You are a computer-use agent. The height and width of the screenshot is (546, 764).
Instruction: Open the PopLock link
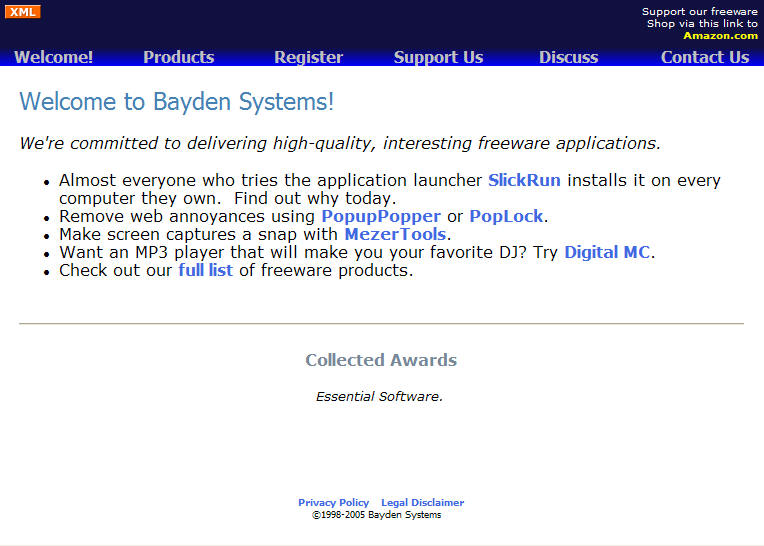(506, 216)
